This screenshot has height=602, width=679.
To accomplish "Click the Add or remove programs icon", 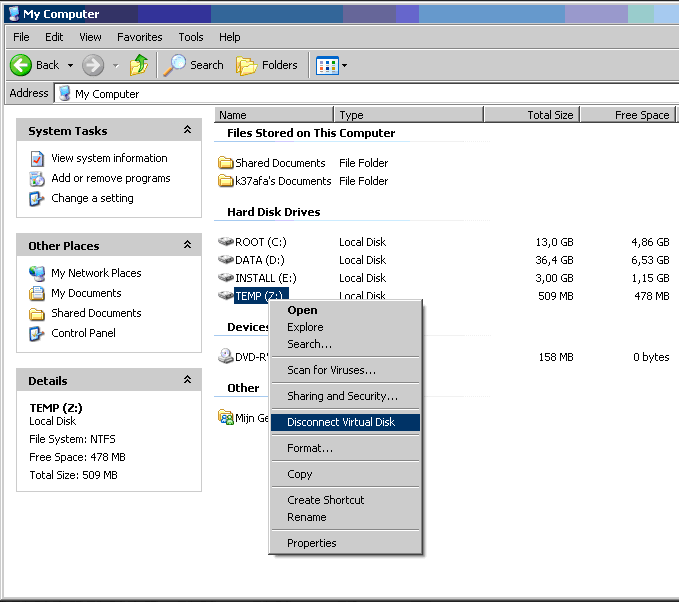I will point(37,178).
